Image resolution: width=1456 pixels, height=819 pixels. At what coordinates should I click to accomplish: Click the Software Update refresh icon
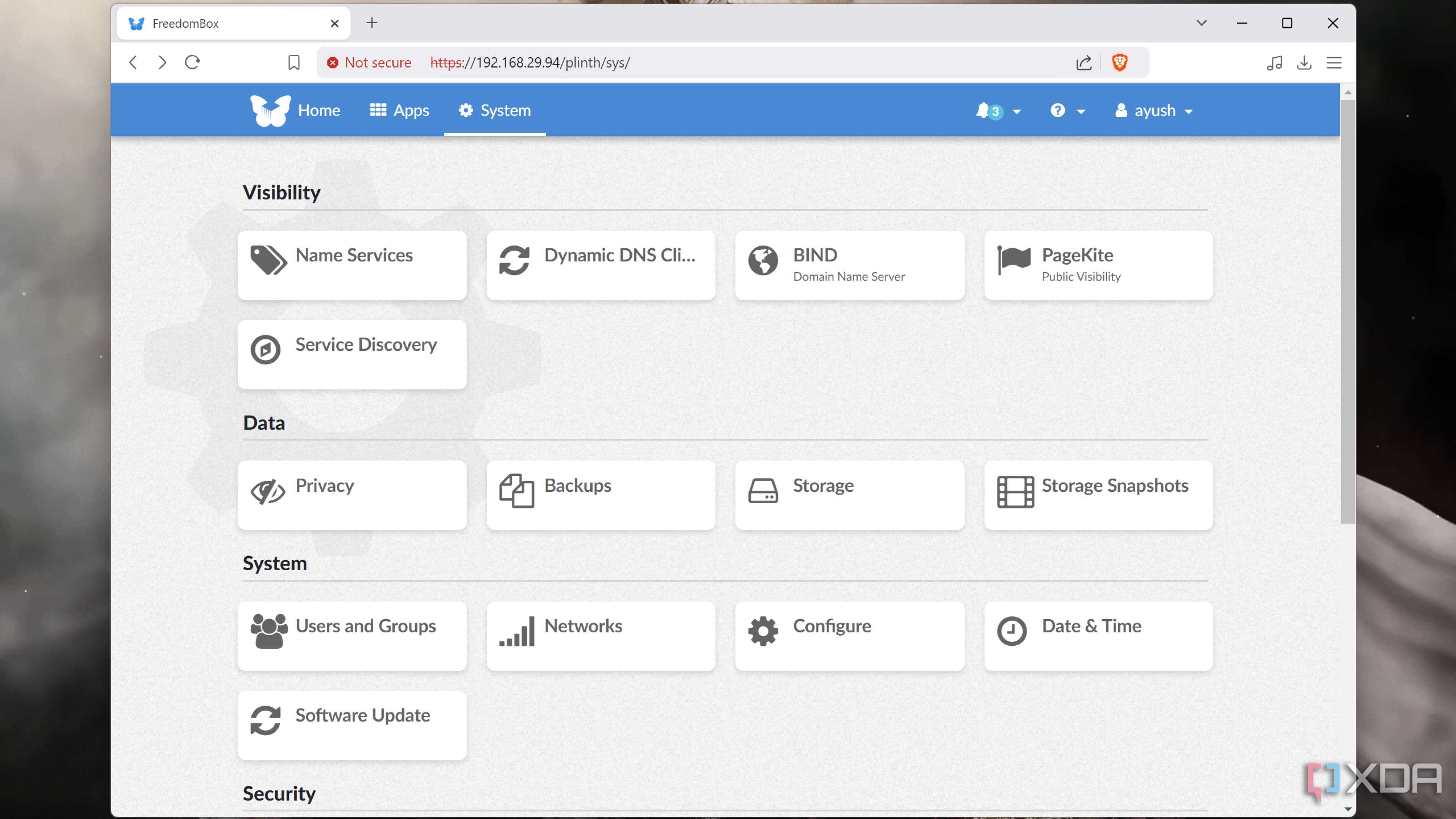point(266,720)
